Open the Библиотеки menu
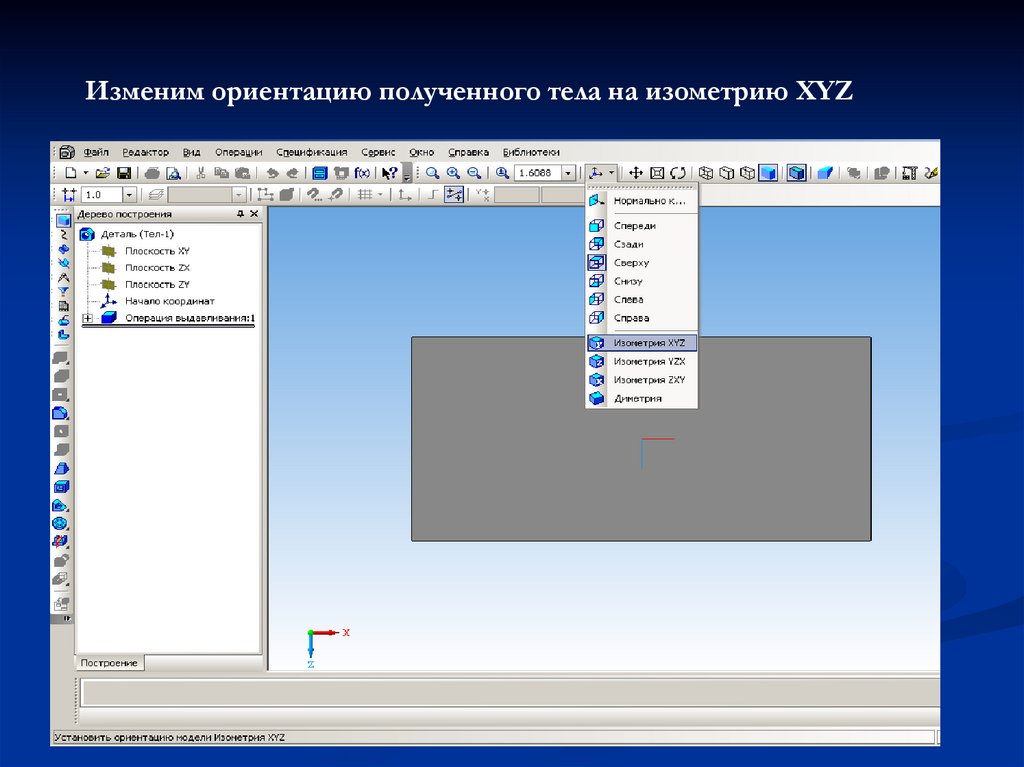This screenshot has height=767, width=1024. point(531,152)
